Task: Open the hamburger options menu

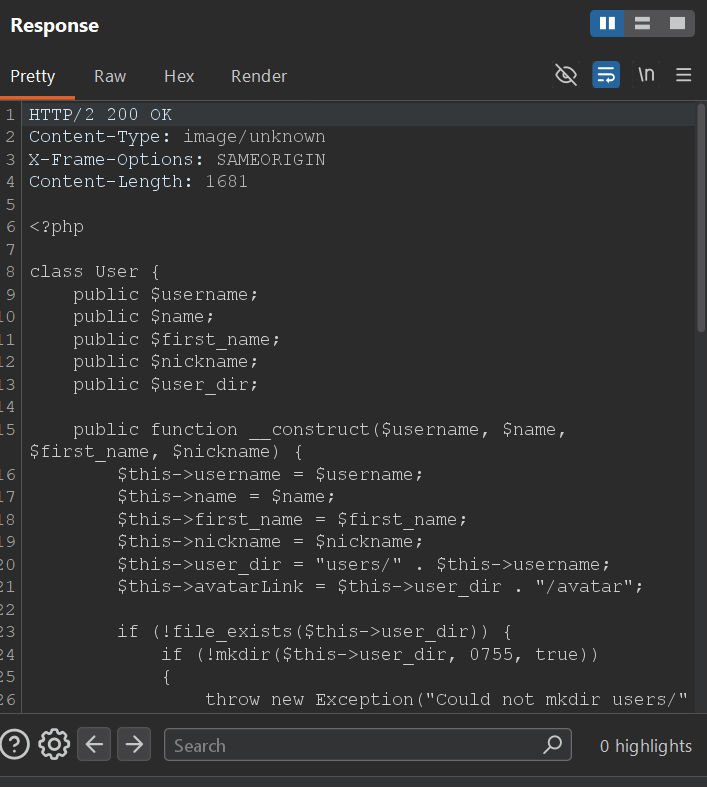Action: click(683, 75)
